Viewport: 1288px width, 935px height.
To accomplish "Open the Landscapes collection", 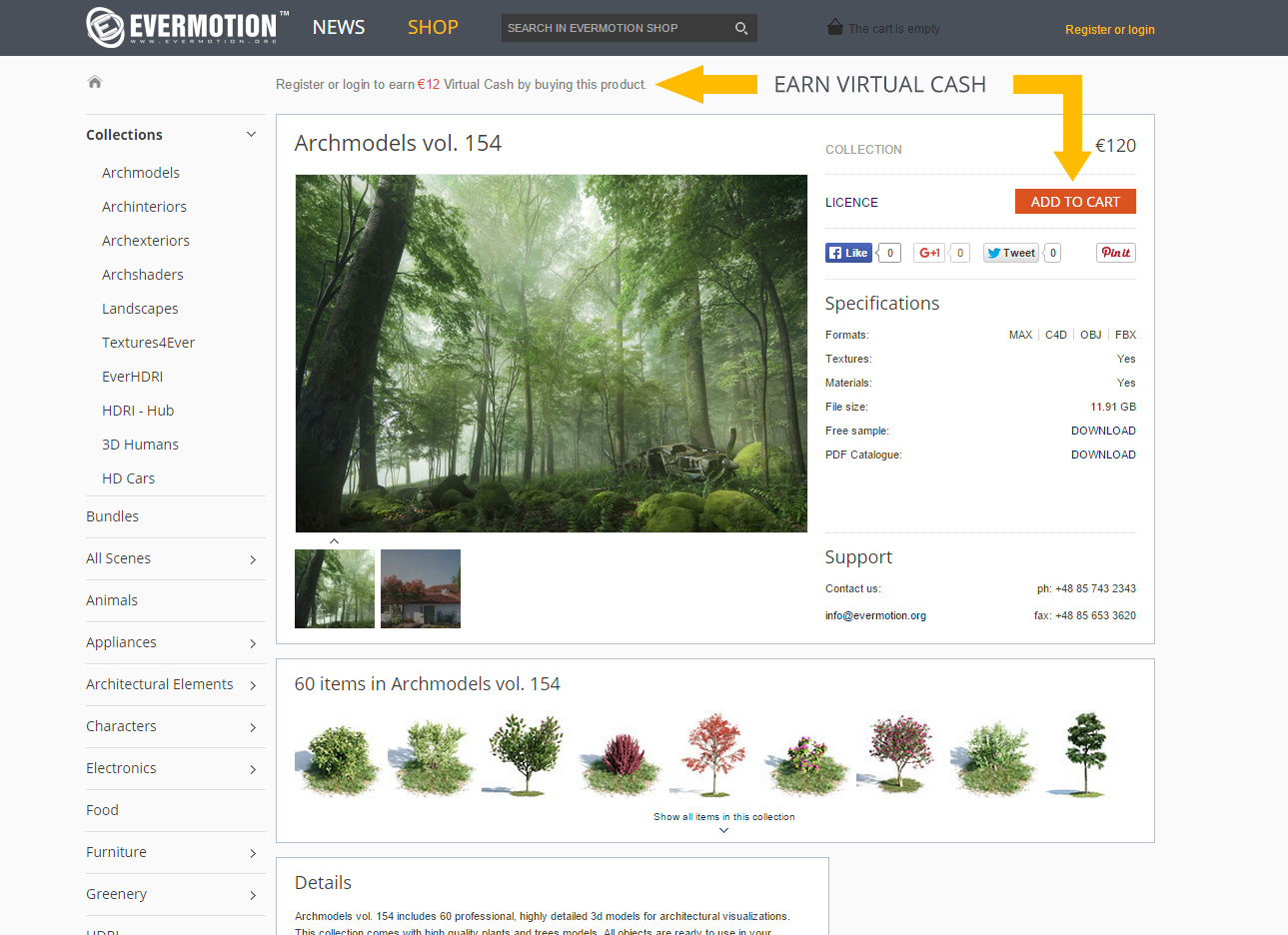I will coord(140,309).
